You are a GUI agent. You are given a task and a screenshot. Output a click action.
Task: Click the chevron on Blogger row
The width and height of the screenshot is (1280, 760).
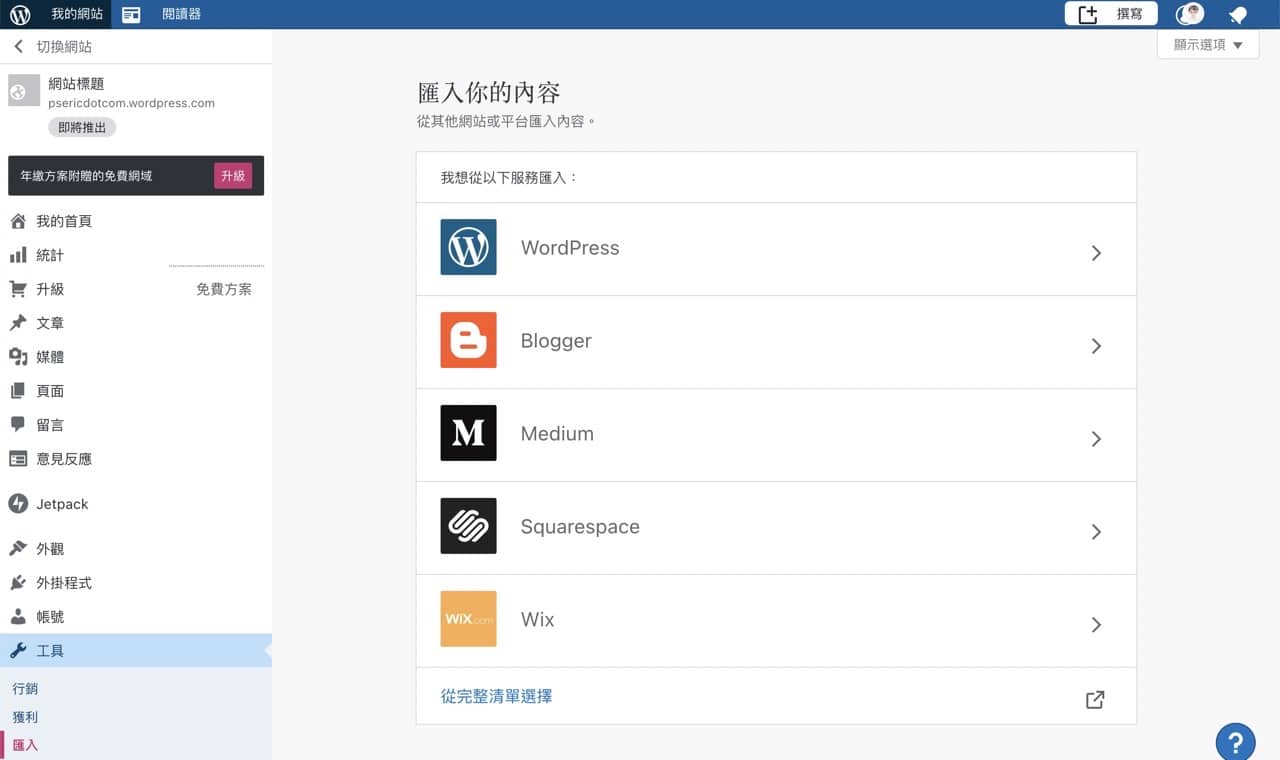point(1096,346)
